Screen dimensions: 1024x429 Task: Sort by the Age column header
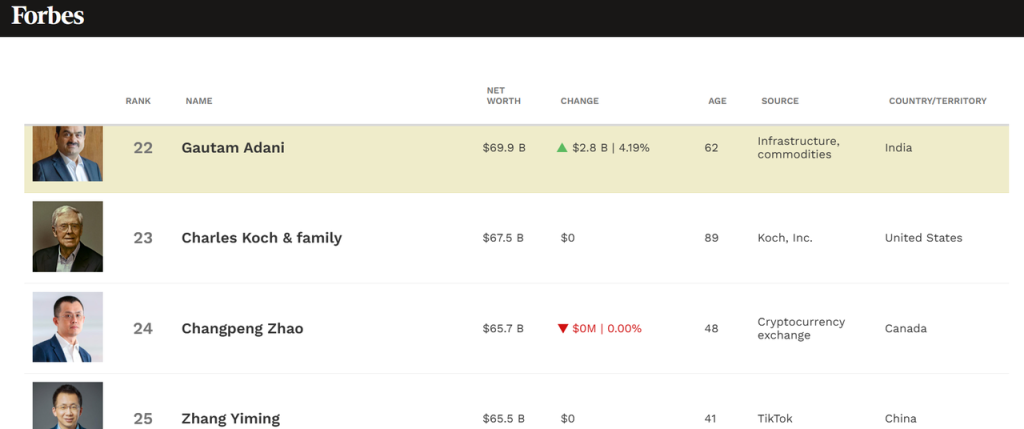point(717,101)
